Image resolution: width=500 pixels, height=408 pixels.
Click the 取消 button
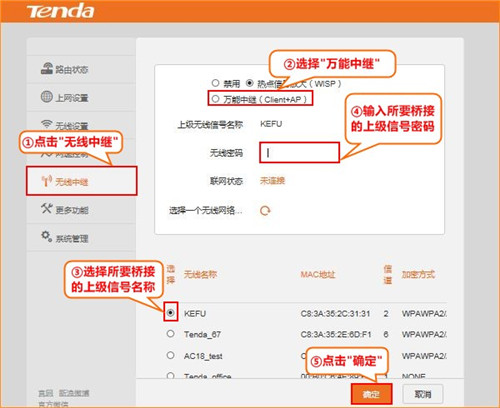point(423,394)
